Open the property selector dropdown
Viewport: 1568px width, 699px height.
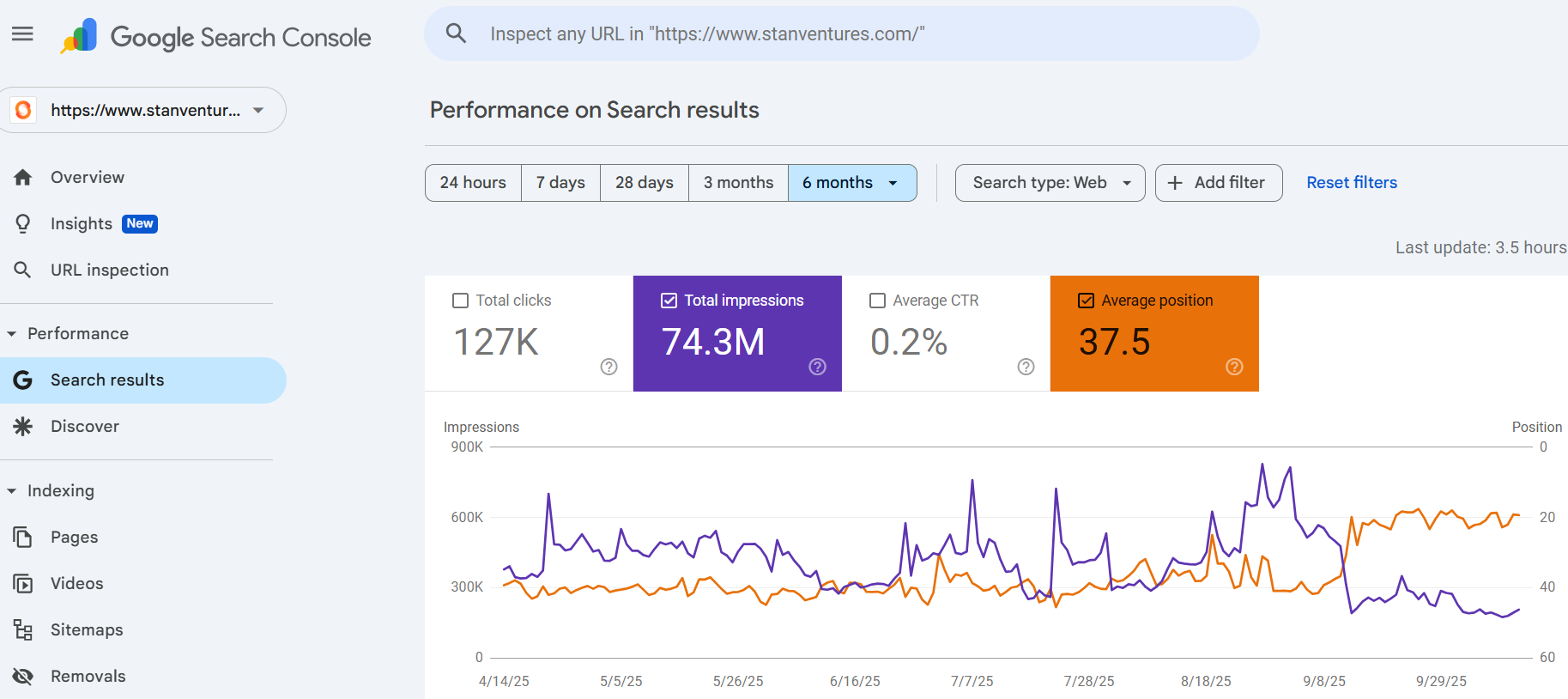click(x=144, y=110)
